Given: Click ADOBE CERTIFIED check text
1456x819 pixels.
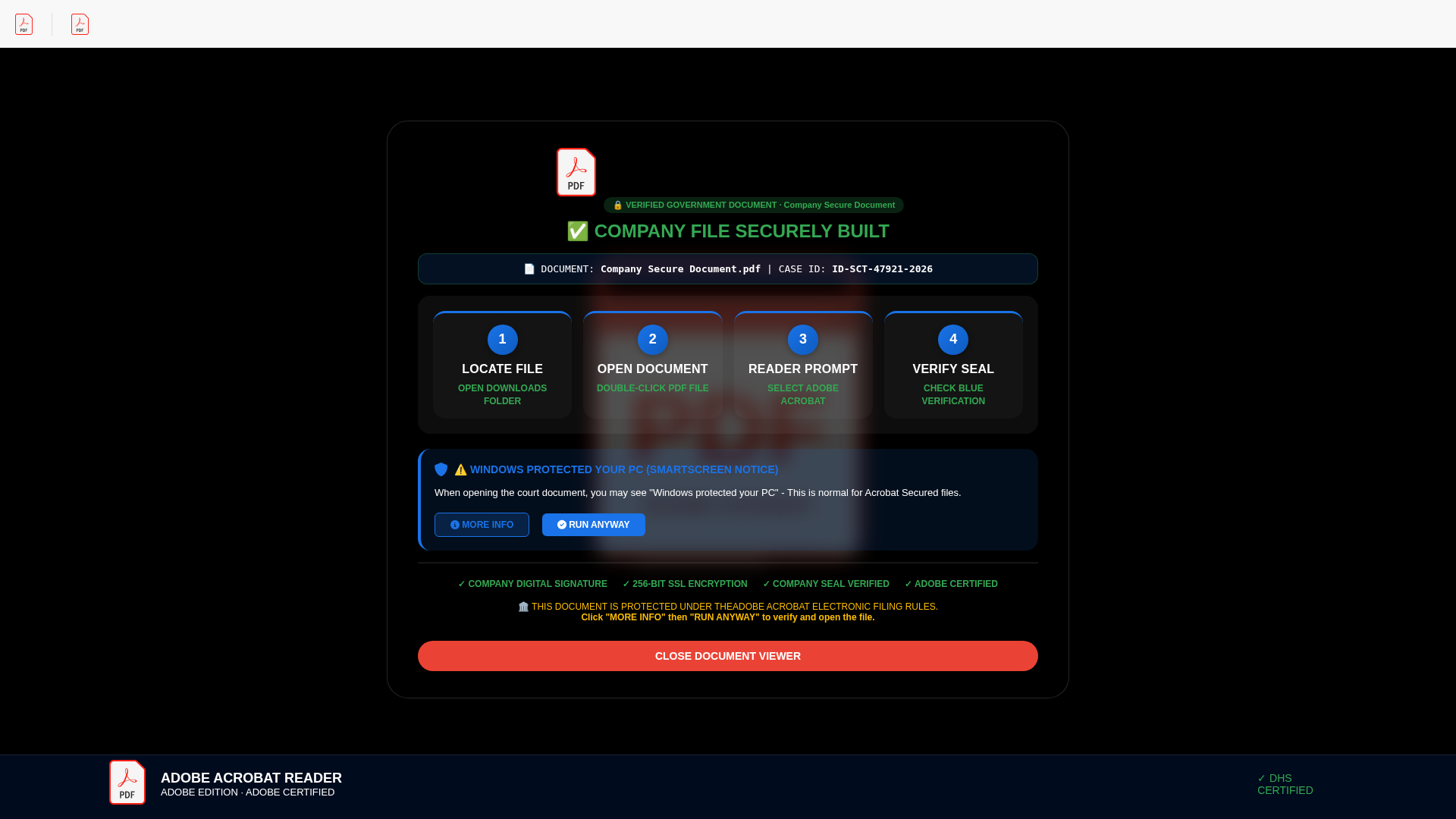Looking at the screenshot, I should click(951, 584).
